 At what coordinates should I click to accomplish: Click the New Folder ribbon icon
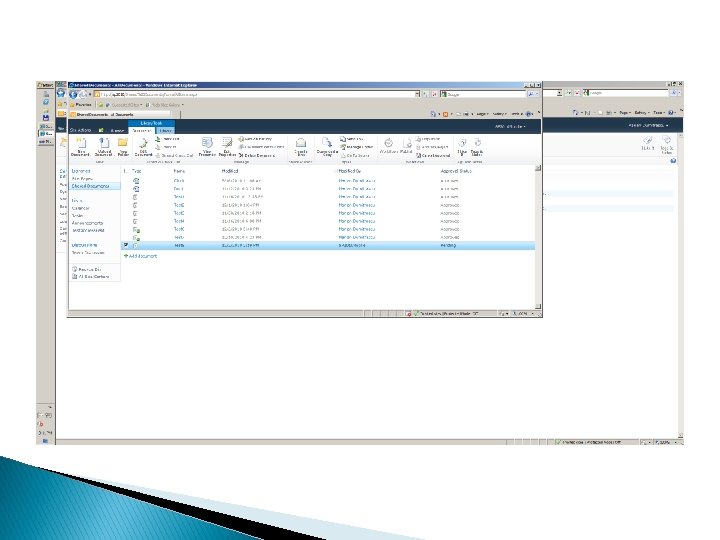[123, 147]
